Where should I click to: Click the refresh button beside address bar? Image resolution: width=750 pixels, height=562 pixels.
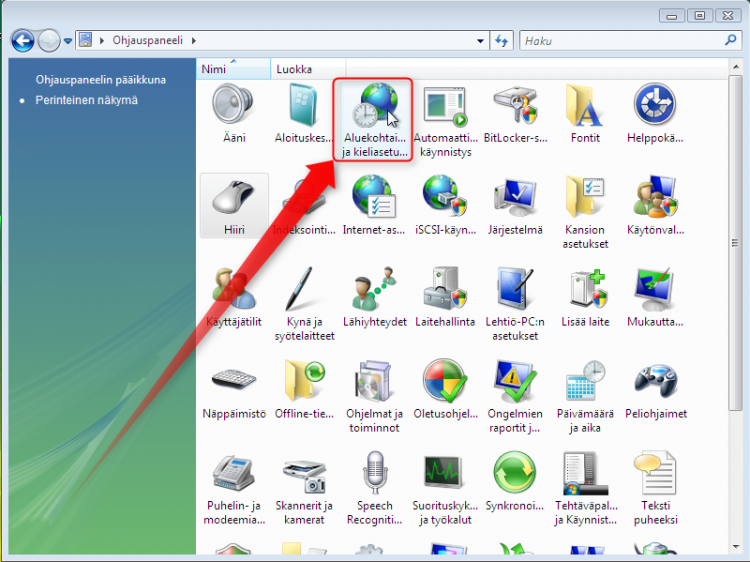pos(501,41)
